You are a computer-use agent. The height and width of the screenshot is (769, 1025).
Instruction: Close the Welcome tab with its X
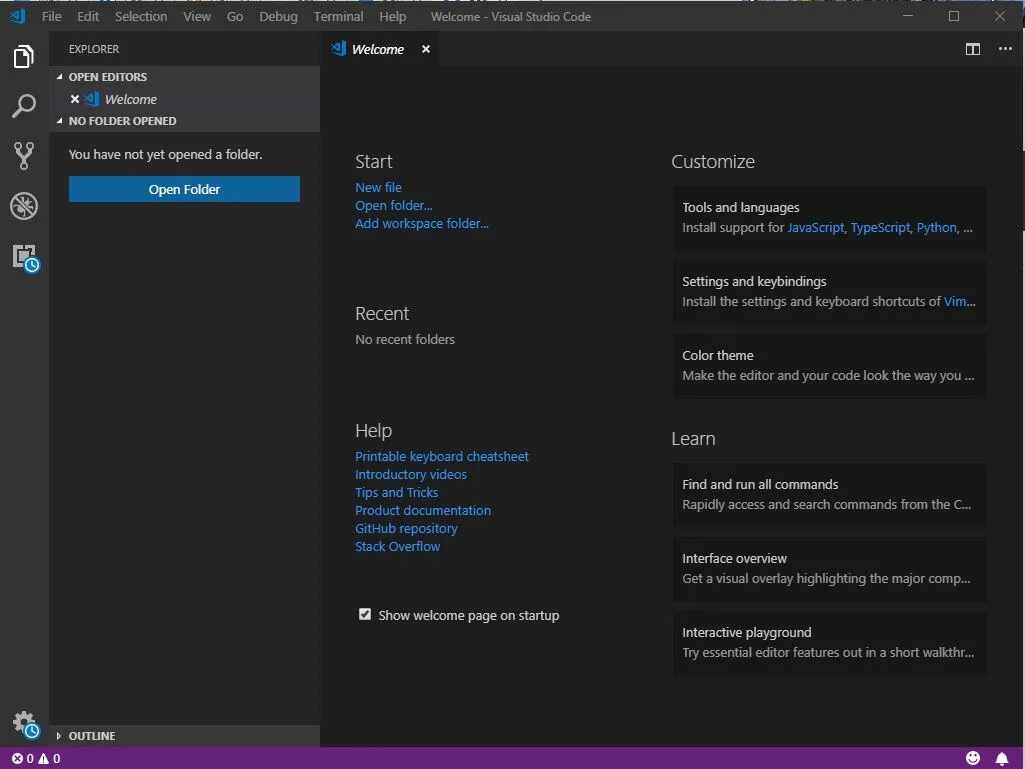[x=426, y=49]
